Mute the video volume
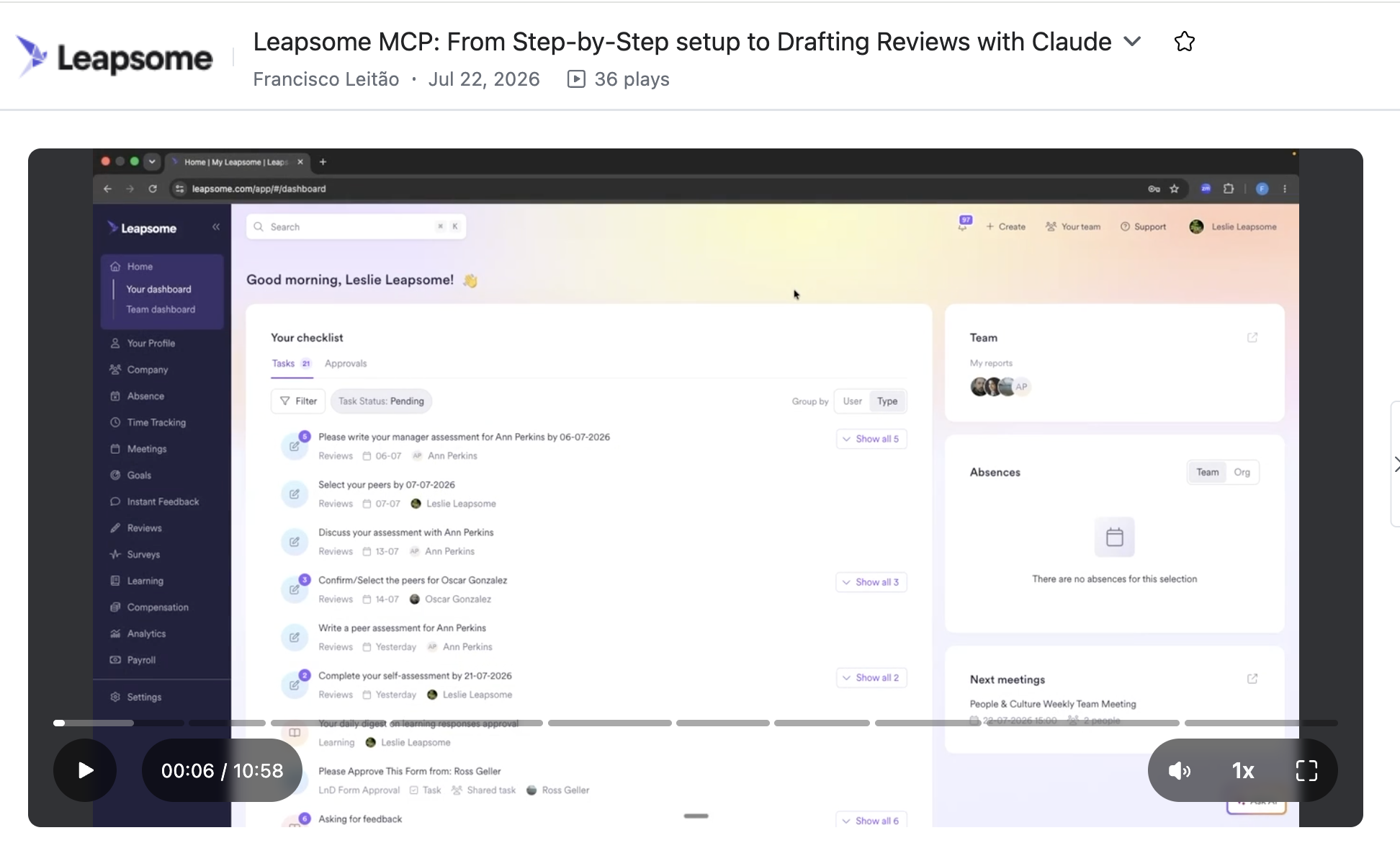 click(x=1179, y=771)
